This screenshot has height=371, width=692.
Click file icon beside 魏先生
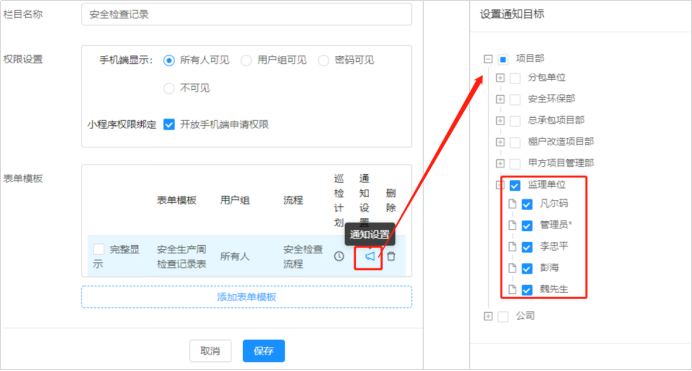coord(512,289)
